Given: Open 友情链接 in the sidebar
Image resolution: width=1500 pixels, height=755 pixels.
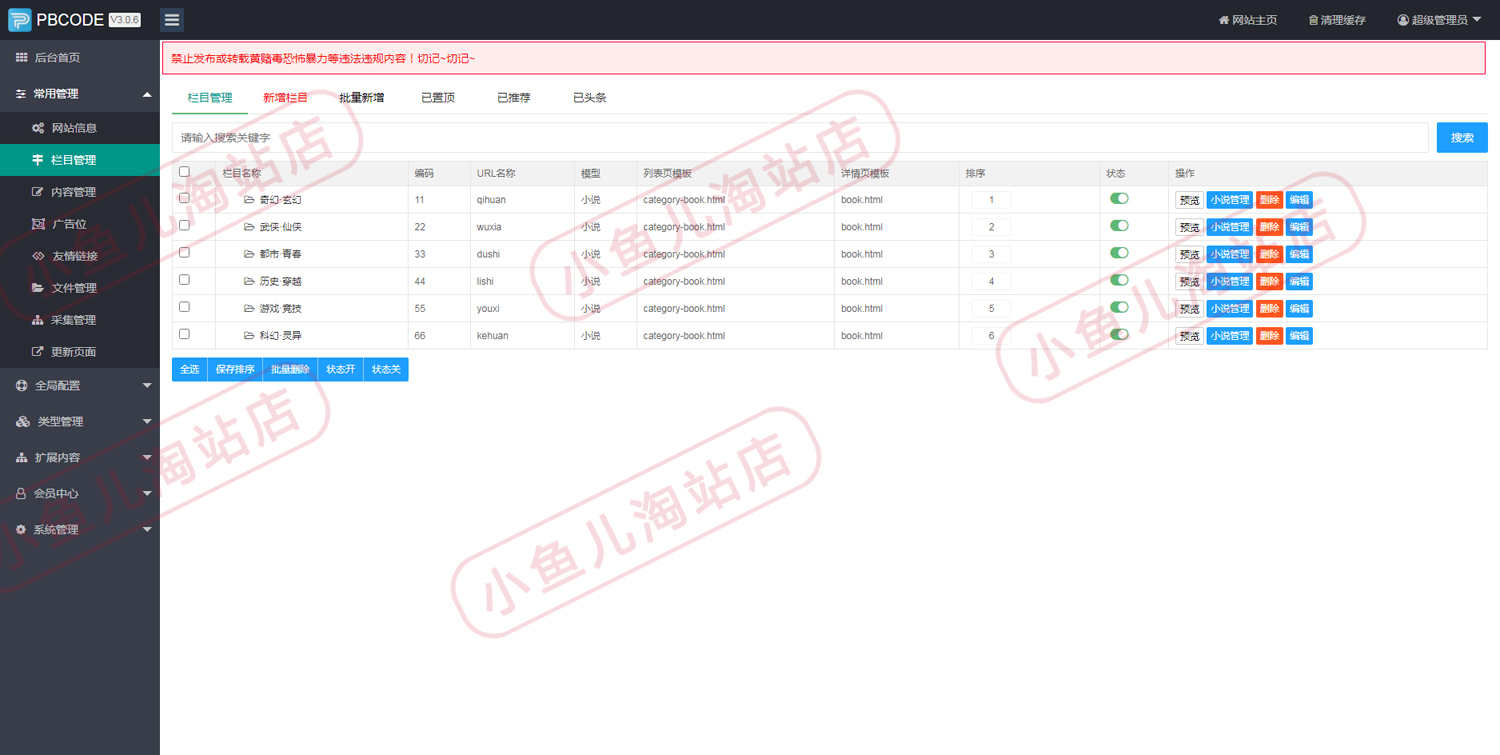Looking at the screenshot, I should (80, 256).
